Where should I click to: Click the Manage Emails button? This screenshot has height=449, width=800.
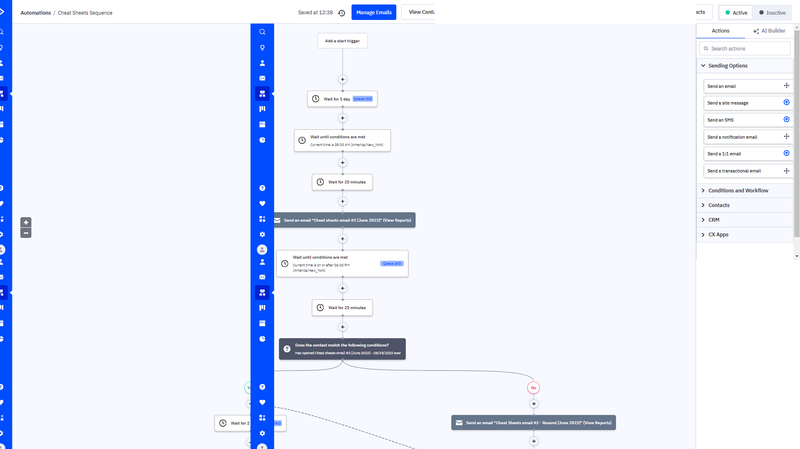tap(373, 12)
